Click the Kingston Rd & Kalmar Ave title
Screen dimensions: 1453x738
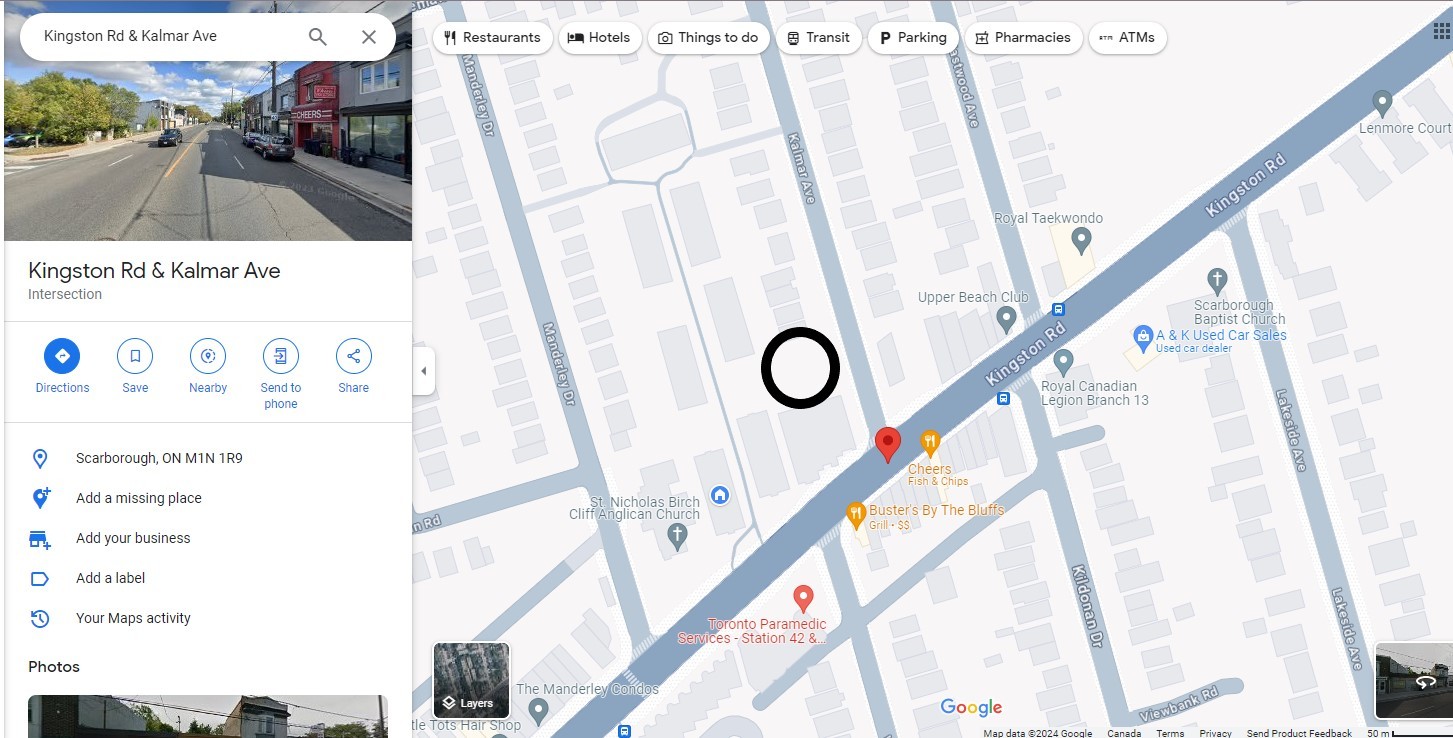[154, 271]
